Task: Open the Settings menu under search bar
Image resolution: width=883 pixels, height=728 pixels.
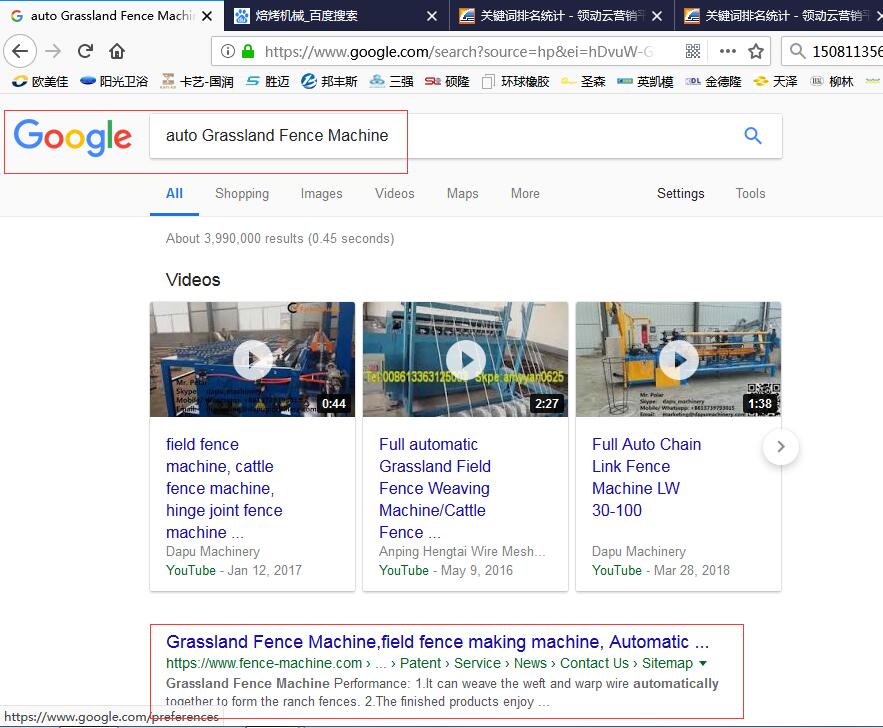Action: coord(680,193)
